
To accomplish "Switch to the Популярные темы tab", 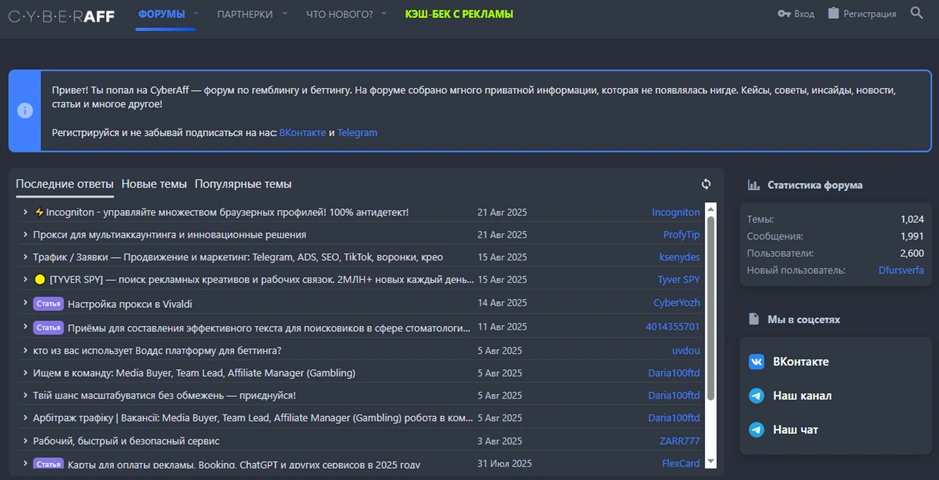I will [x=243, y=184].
